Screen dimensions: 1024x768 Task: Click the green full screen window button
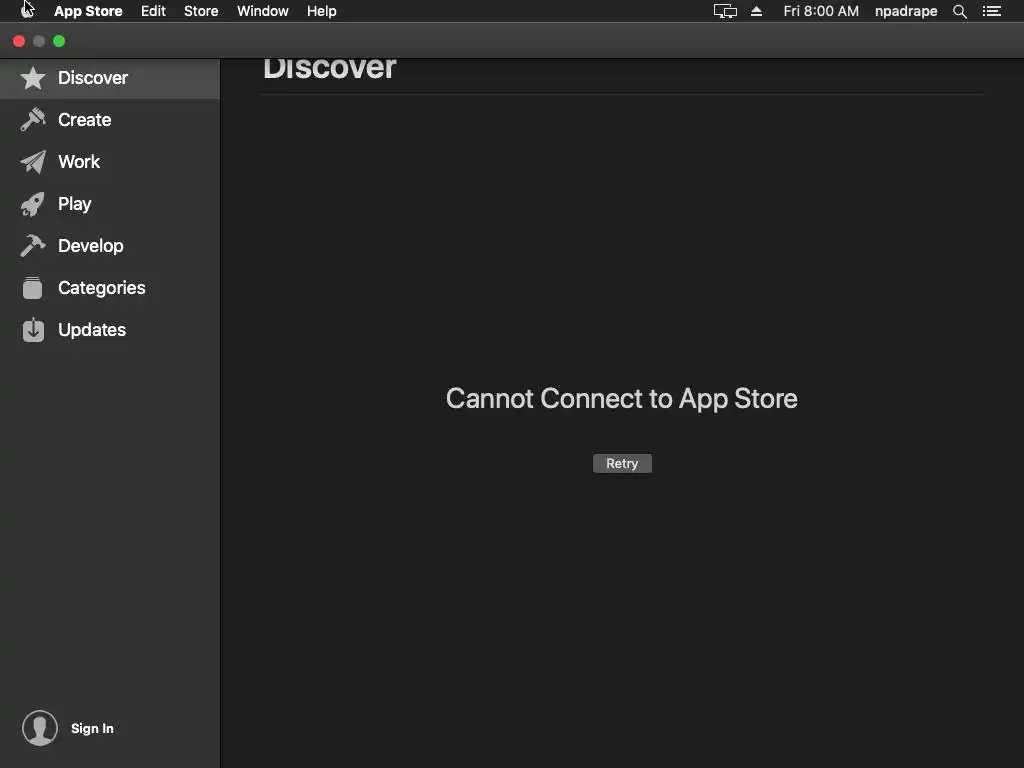click(x=59, y=41)
